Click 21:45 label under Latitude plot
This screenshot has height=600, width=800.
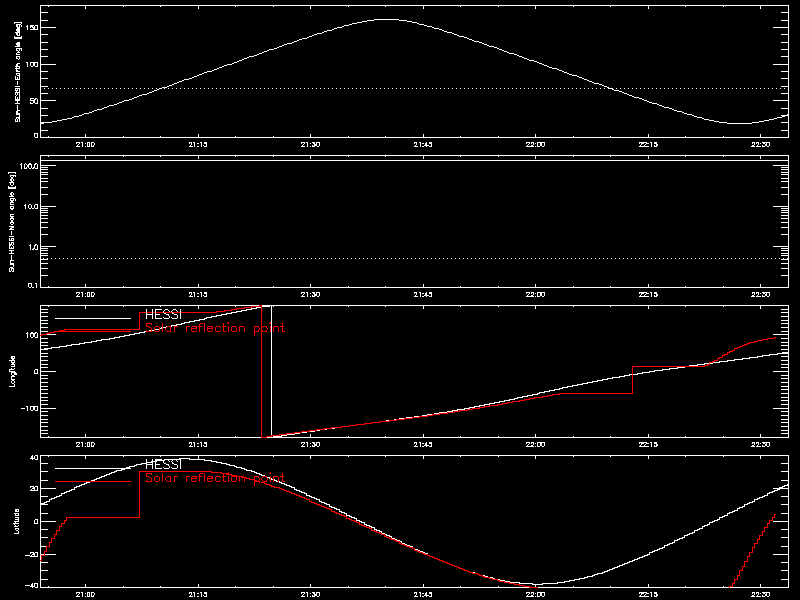click(423, 594)
